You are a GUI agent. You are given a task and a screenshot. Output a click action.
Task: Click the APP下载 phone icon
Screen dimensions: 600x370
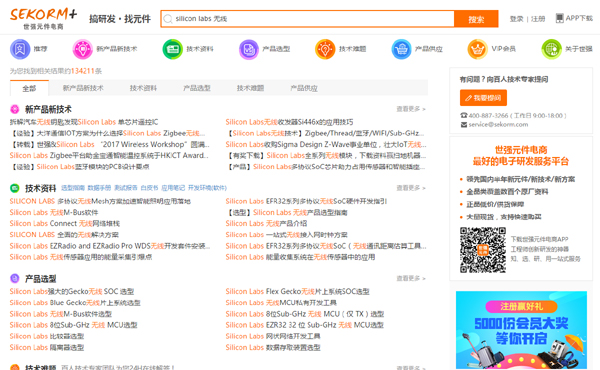pos(559,18)
